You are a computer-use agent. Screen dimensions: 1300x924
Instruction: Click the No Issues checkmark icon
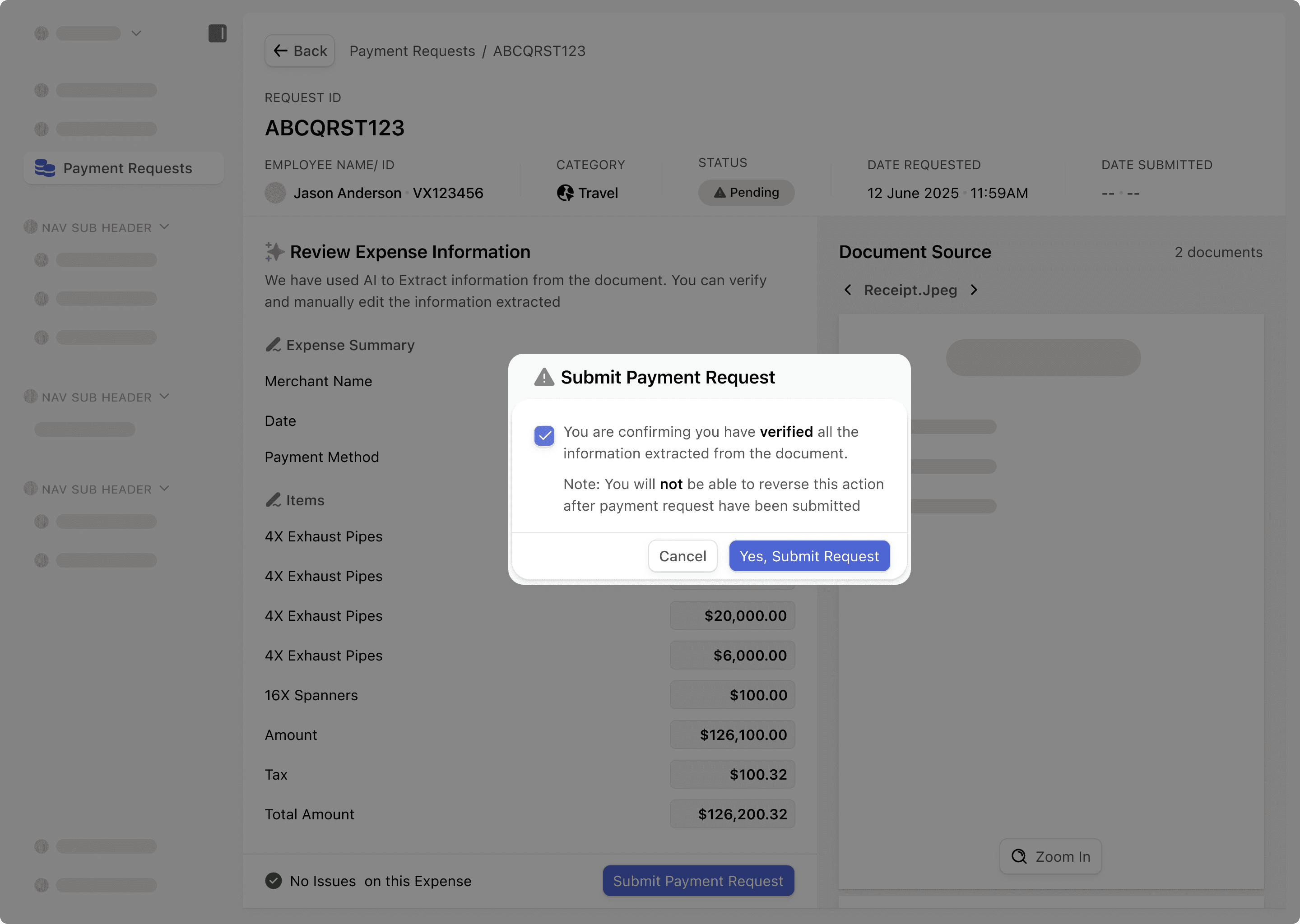coord(273,881)
